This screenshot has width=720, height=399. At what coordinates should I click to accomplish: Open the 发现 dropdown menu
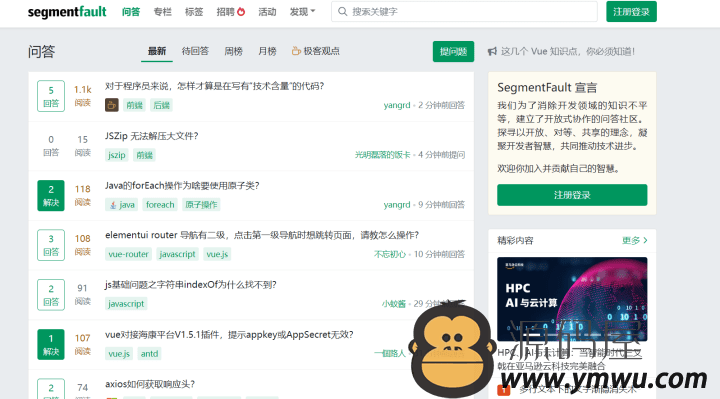(302, 12)
